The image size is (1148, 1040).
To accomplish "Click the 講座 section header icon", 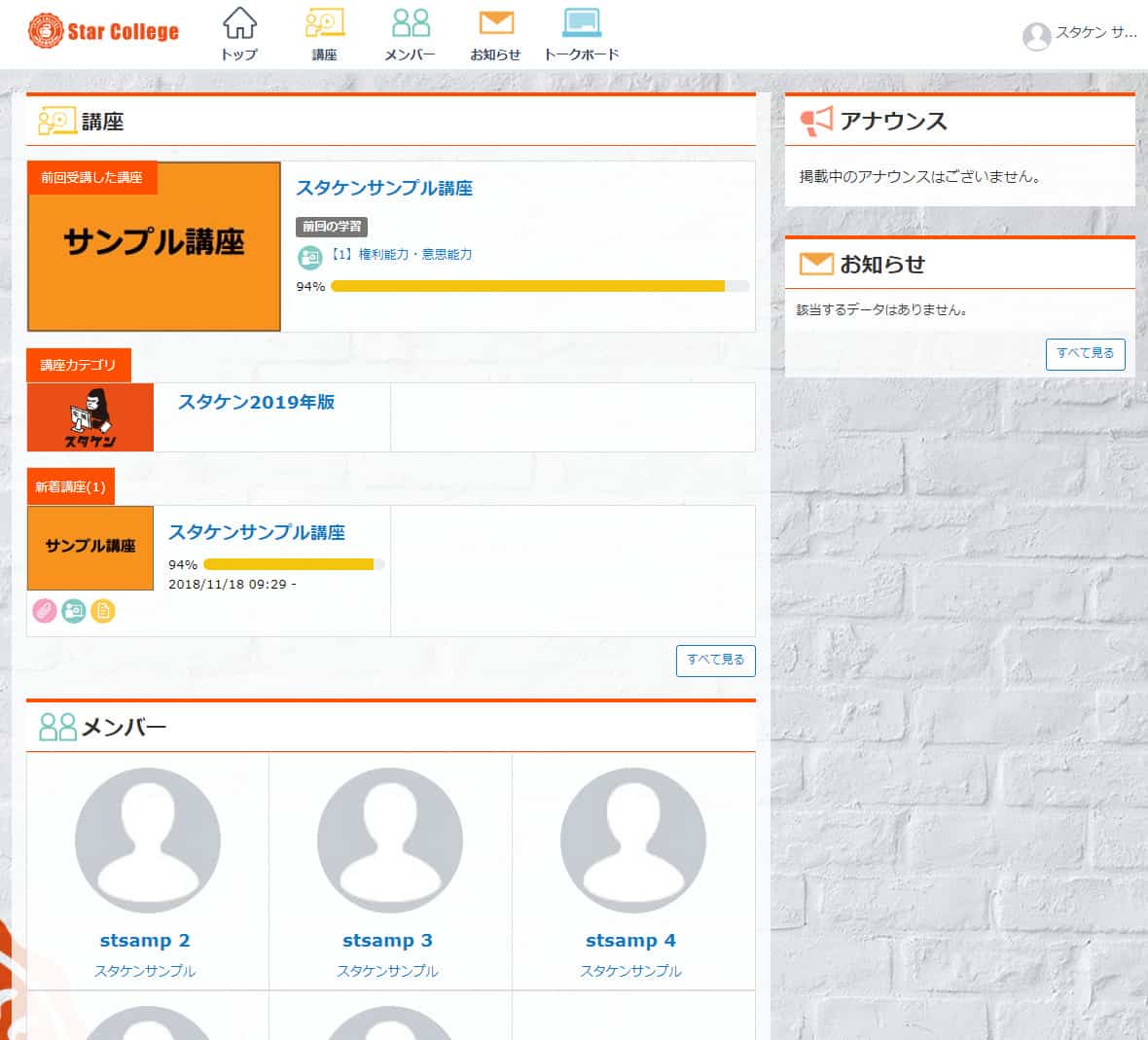I will pyautogui.click(x=57, y=121).
